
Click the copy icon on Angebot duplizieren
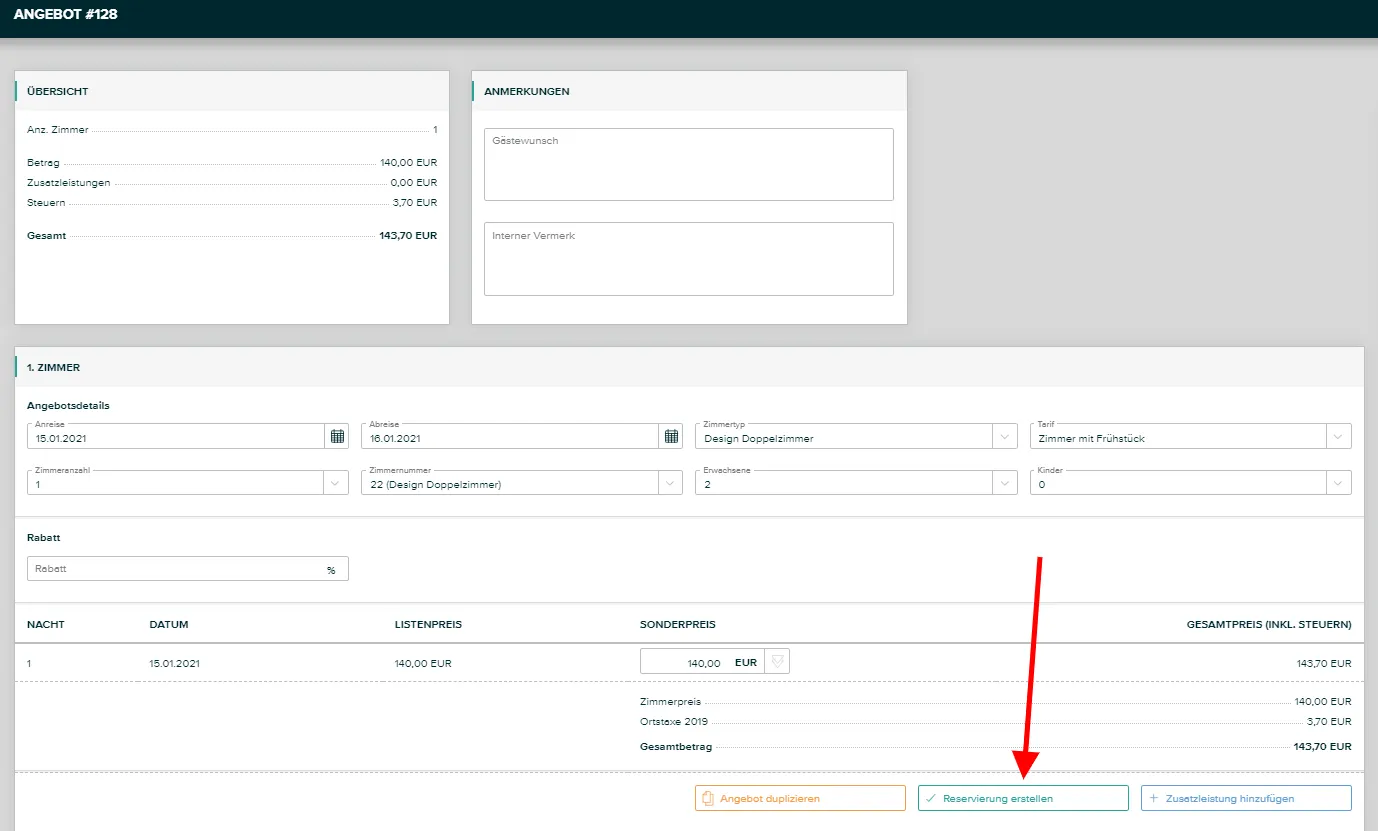tap(708, 798)
